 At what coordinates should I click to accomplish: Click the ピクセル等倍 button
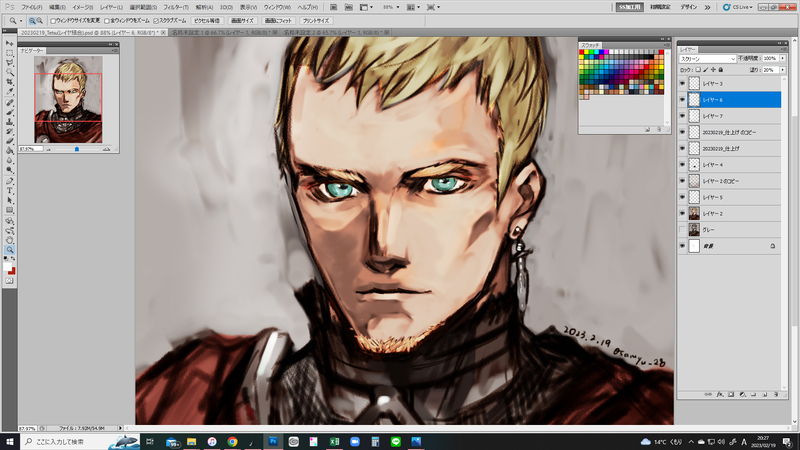coord(207,21)
